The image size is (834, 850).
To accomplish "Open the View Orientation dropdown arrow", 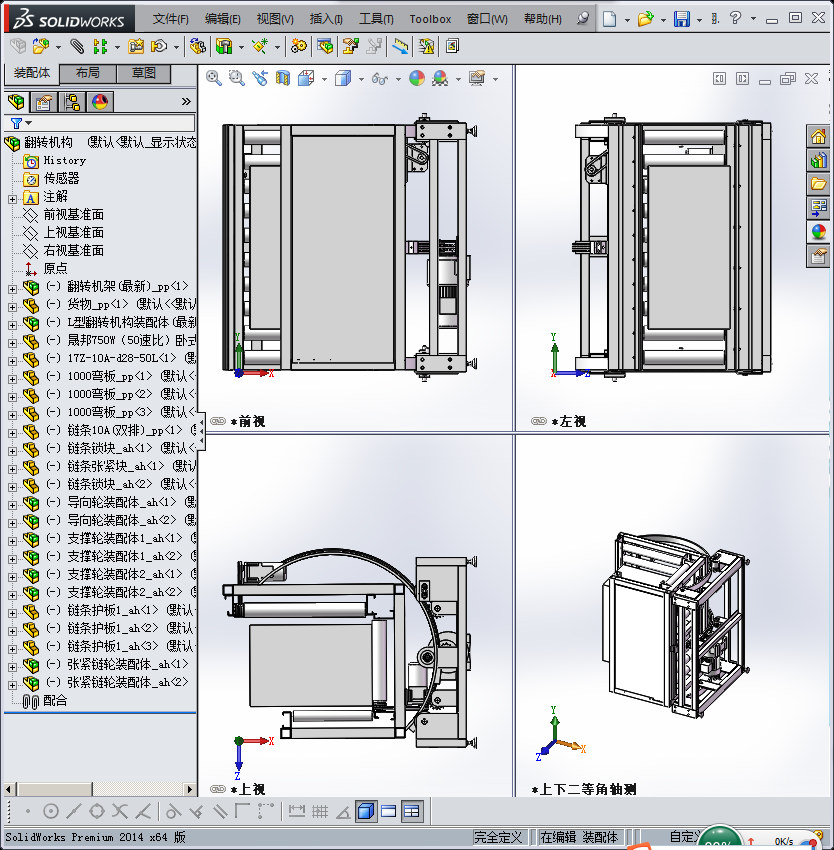I will point(324,80).
